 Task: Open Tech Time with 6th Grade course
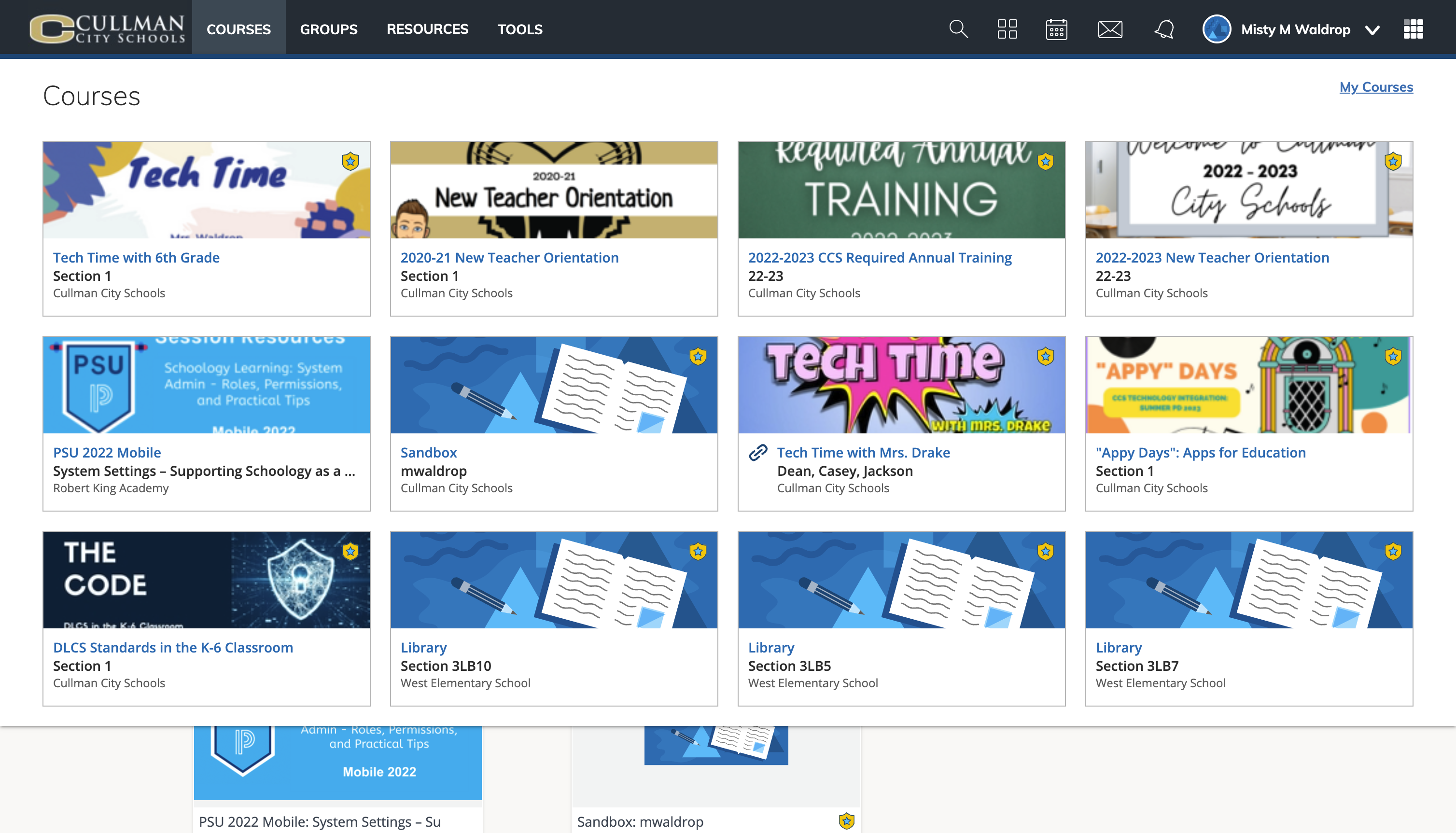pos(136,257)
